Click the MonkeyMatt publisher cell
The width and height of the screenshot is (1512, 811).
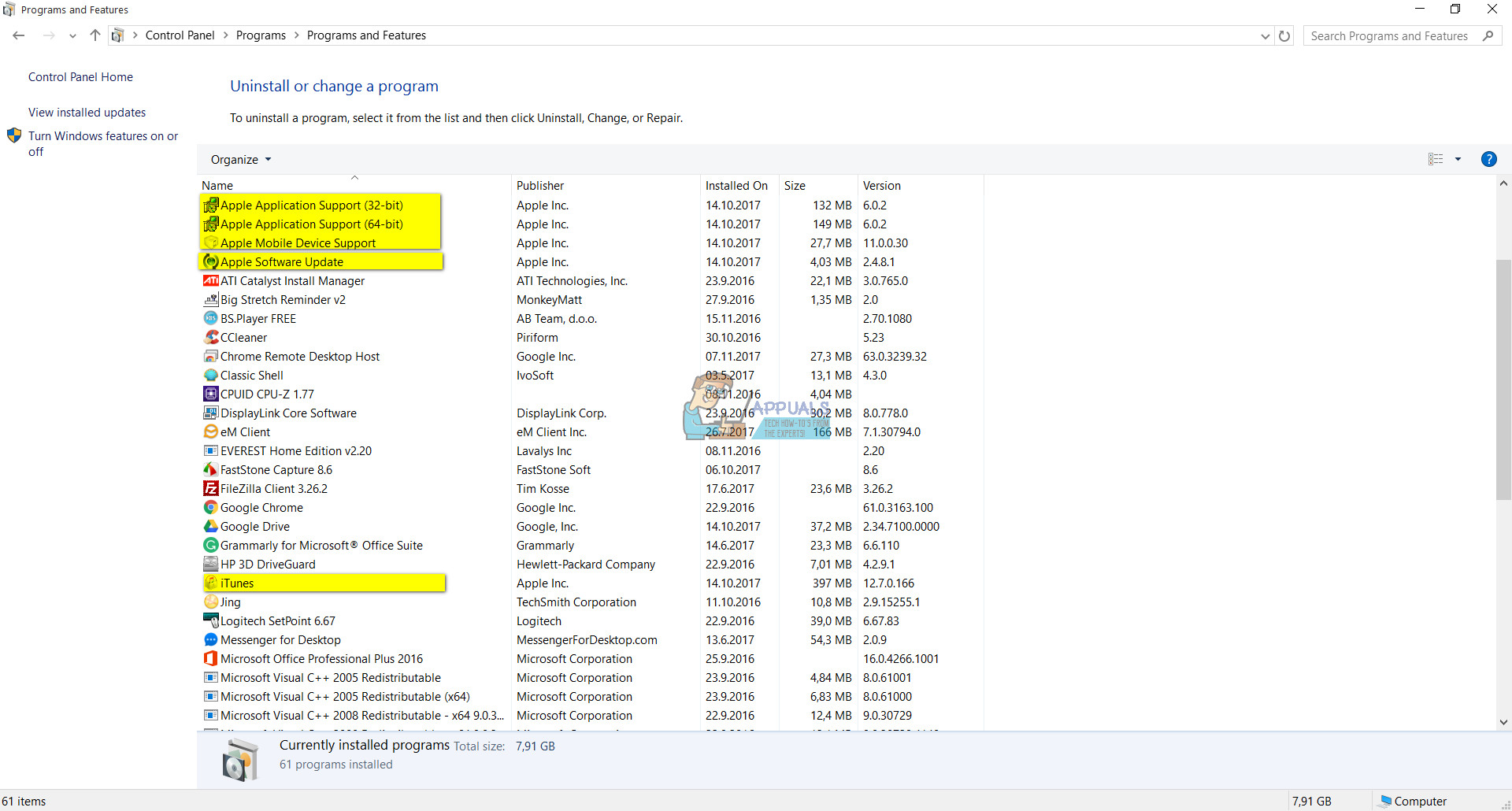point(549,300)
